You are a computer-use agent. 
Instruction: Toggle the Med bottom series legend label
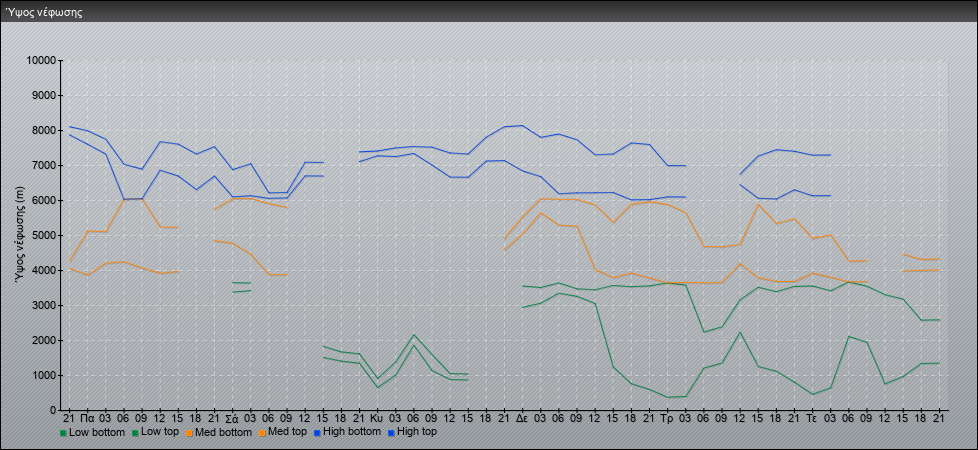(224, 432)
